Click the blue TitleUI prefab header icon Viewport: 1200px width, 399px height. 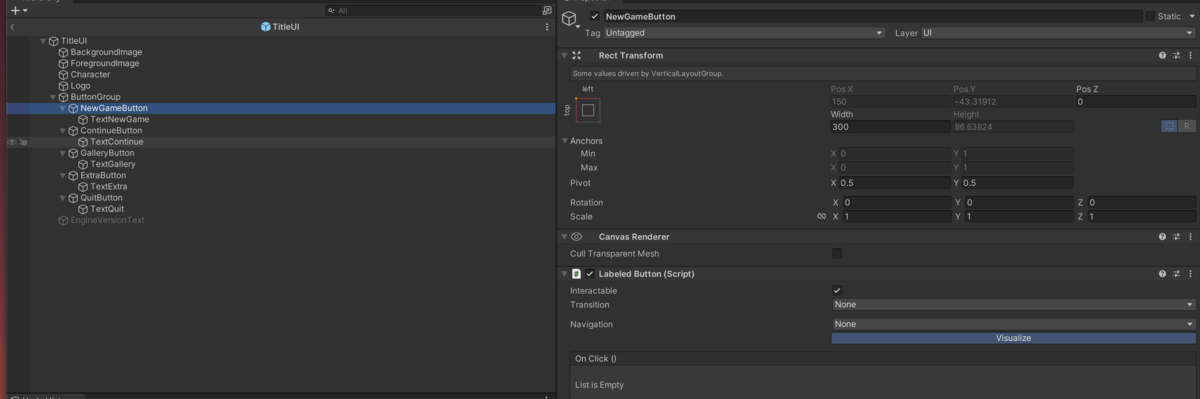pyautogui.click(x=265, y=27)
